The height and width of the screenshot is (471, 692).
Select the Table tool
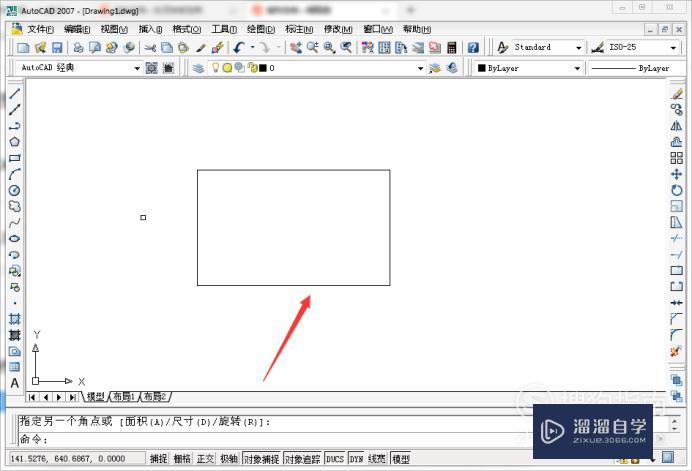[x=15, y=367]
